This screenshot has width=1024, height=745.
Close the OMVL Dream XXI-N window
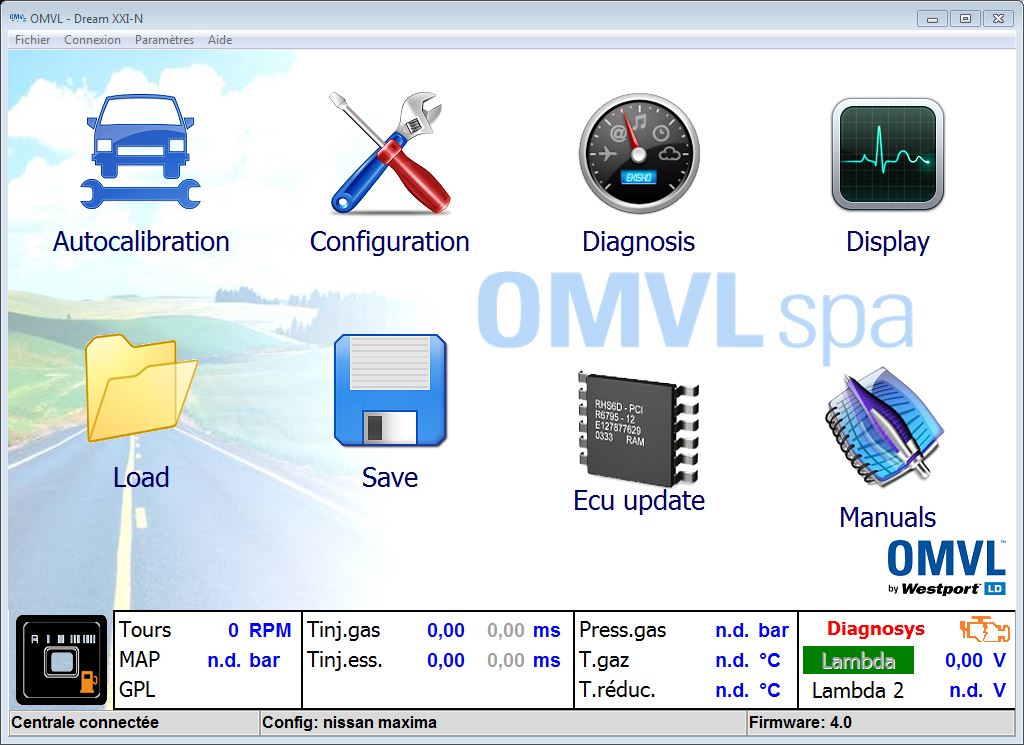(999, 19)
